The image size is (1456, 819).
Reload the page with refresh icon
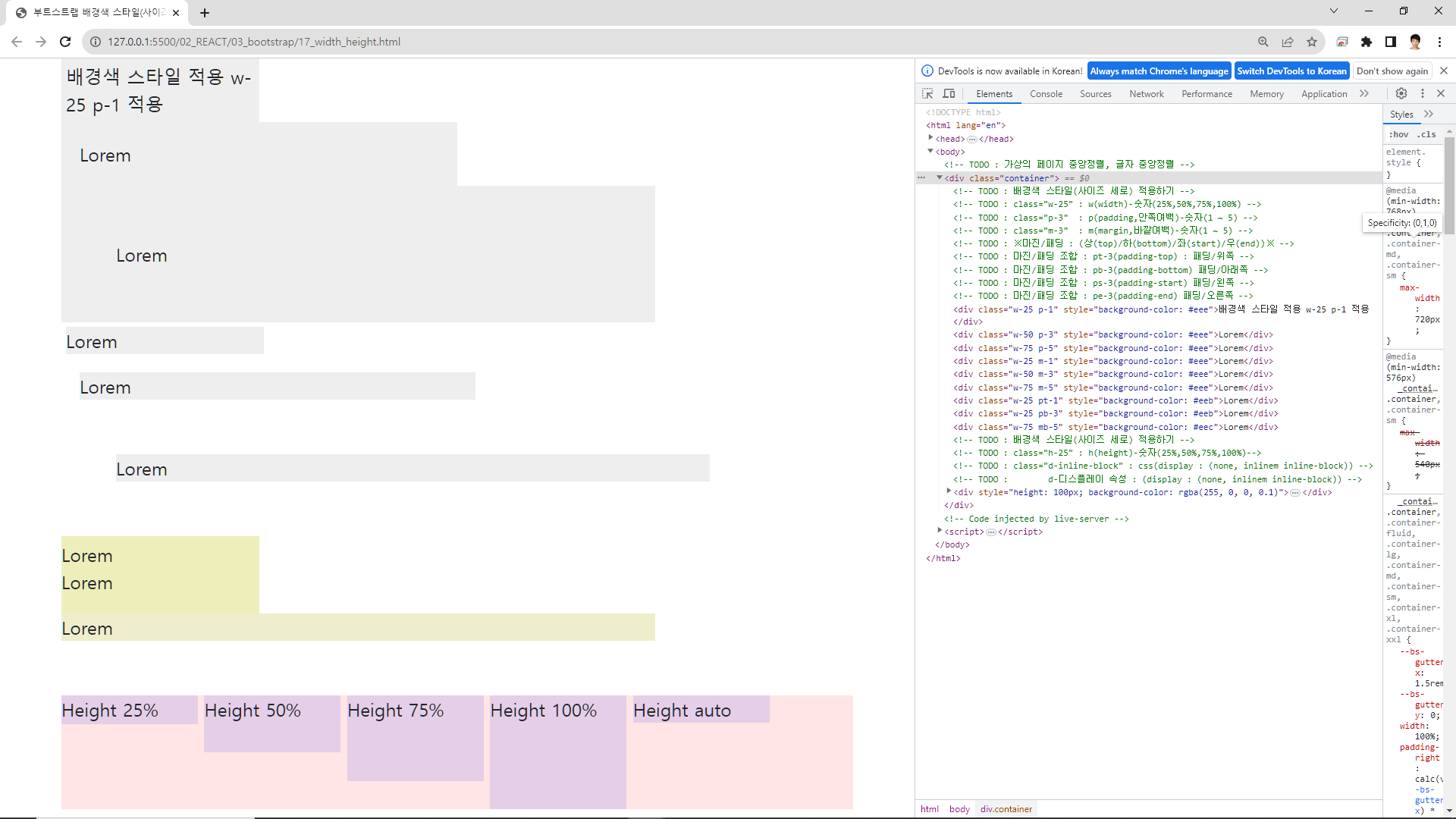(x=65, y=42)
